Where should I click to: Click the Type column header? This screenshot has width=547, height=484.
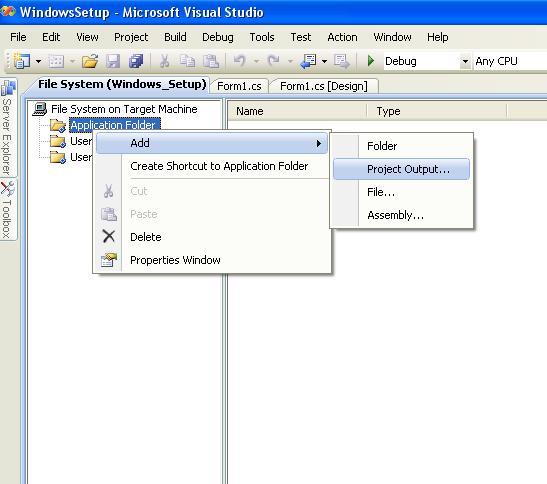tap(437, 111)
